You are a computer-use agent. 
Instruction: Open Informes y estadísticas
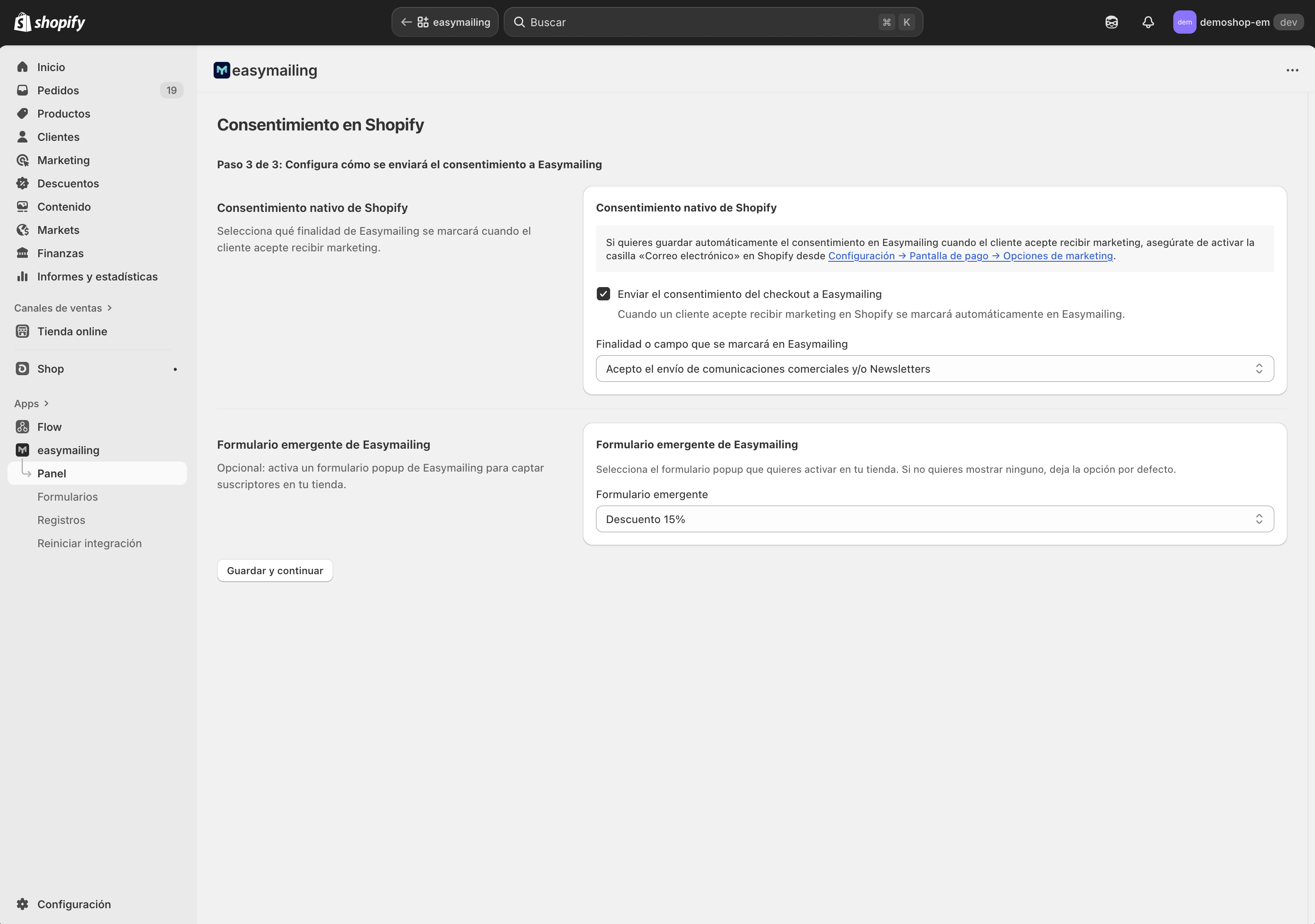point(97,277)
